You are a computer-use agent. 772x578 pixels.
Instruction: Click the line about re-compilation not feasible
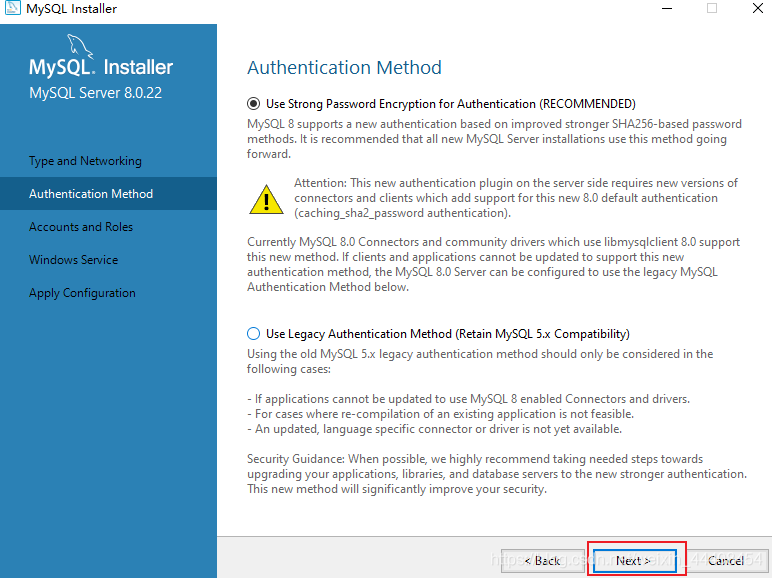pyautogui.click(x=440, y=414)
